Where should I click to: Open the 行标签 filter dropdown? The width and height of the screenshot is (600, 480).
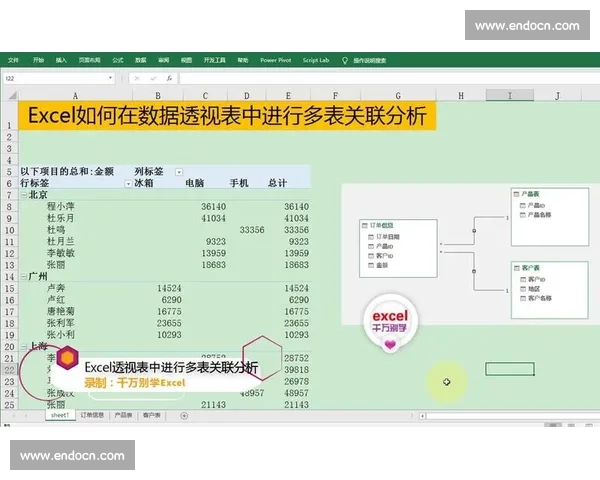[128, 184]
